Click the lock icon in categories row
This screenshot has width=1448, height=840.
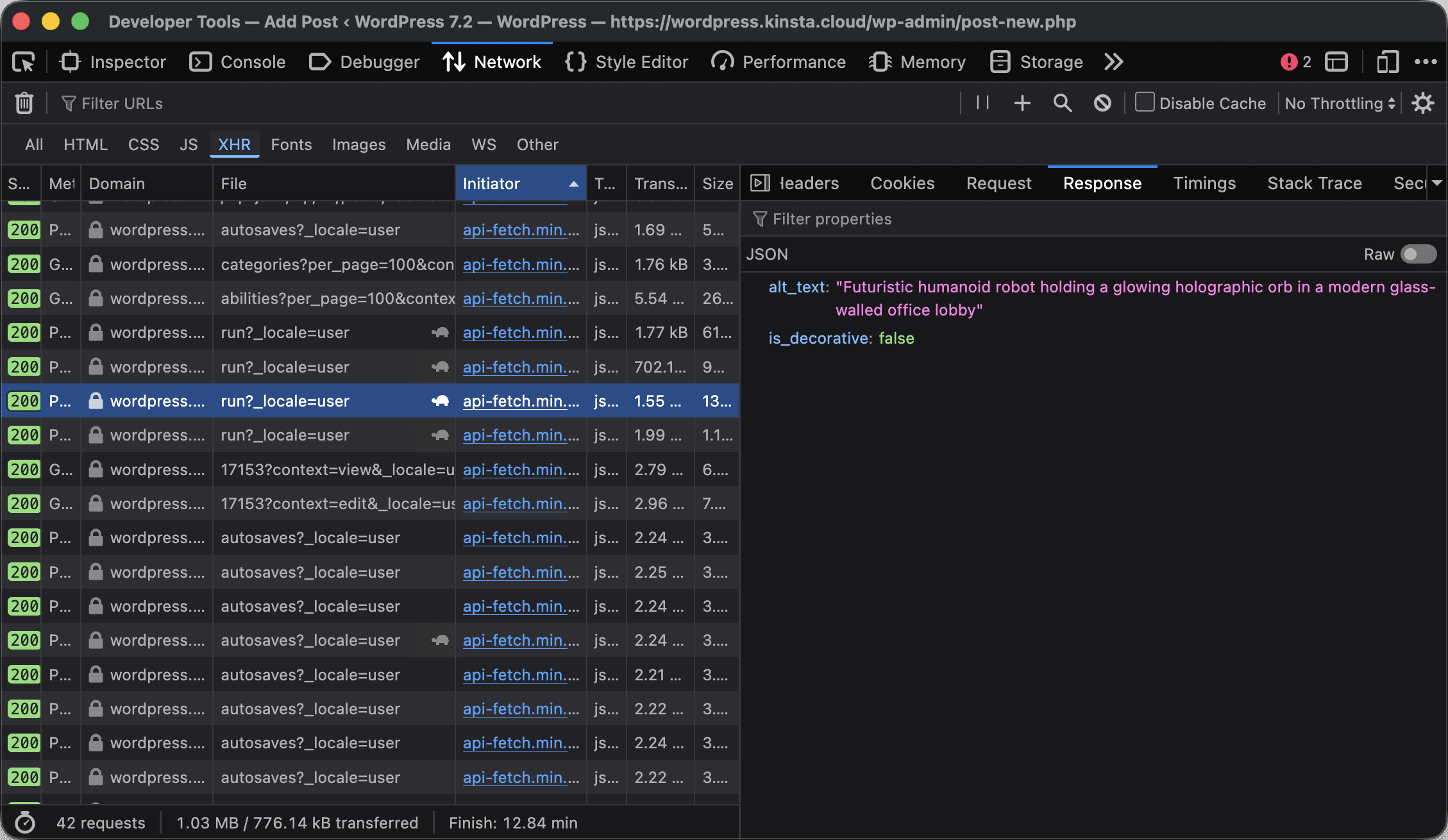point(96,264)
